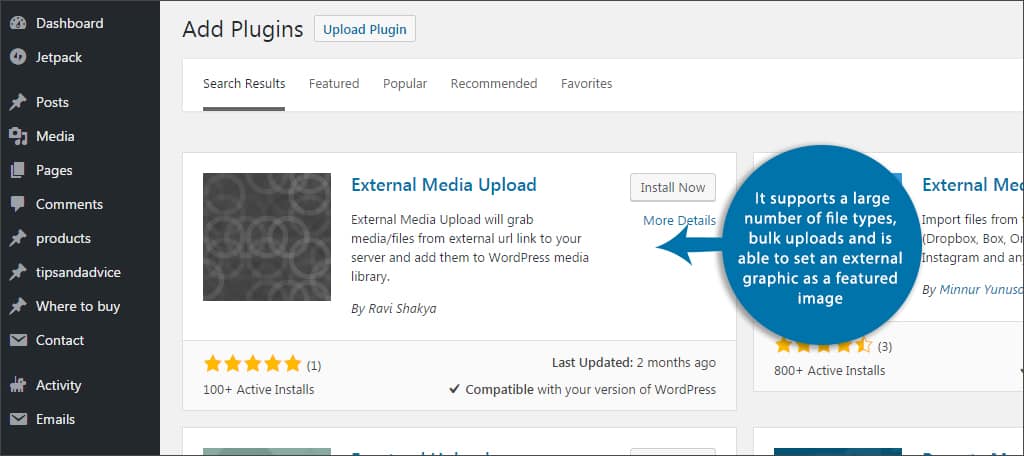Click the (1) rating count
The height and width of the screenshot is (456, 1024).
click(313, 366)
